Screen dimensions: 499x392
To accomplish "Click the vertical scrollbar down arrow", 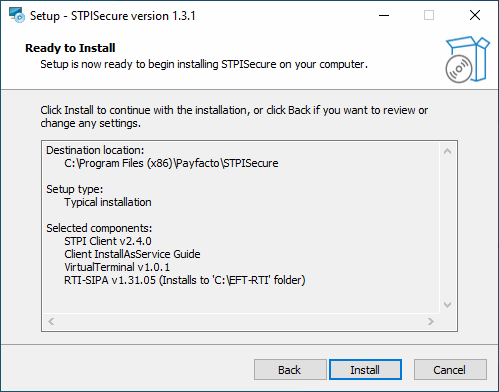I will click(x=448, y=305).
